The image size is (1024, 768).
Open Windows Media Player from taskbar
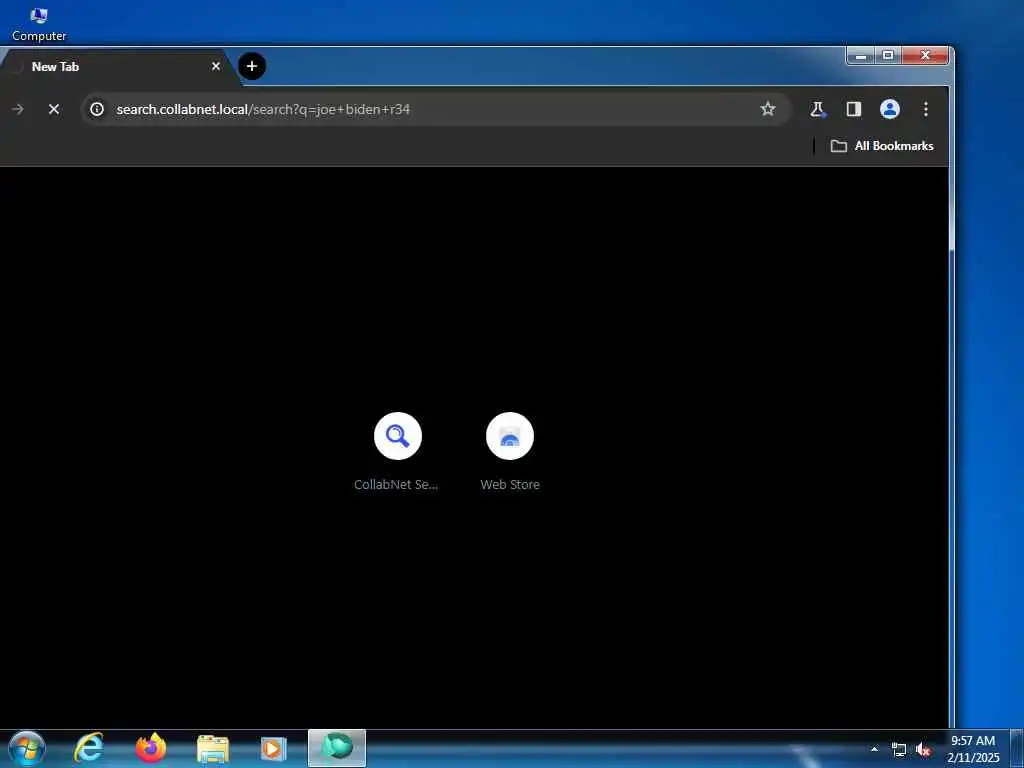tap(274, 748)
